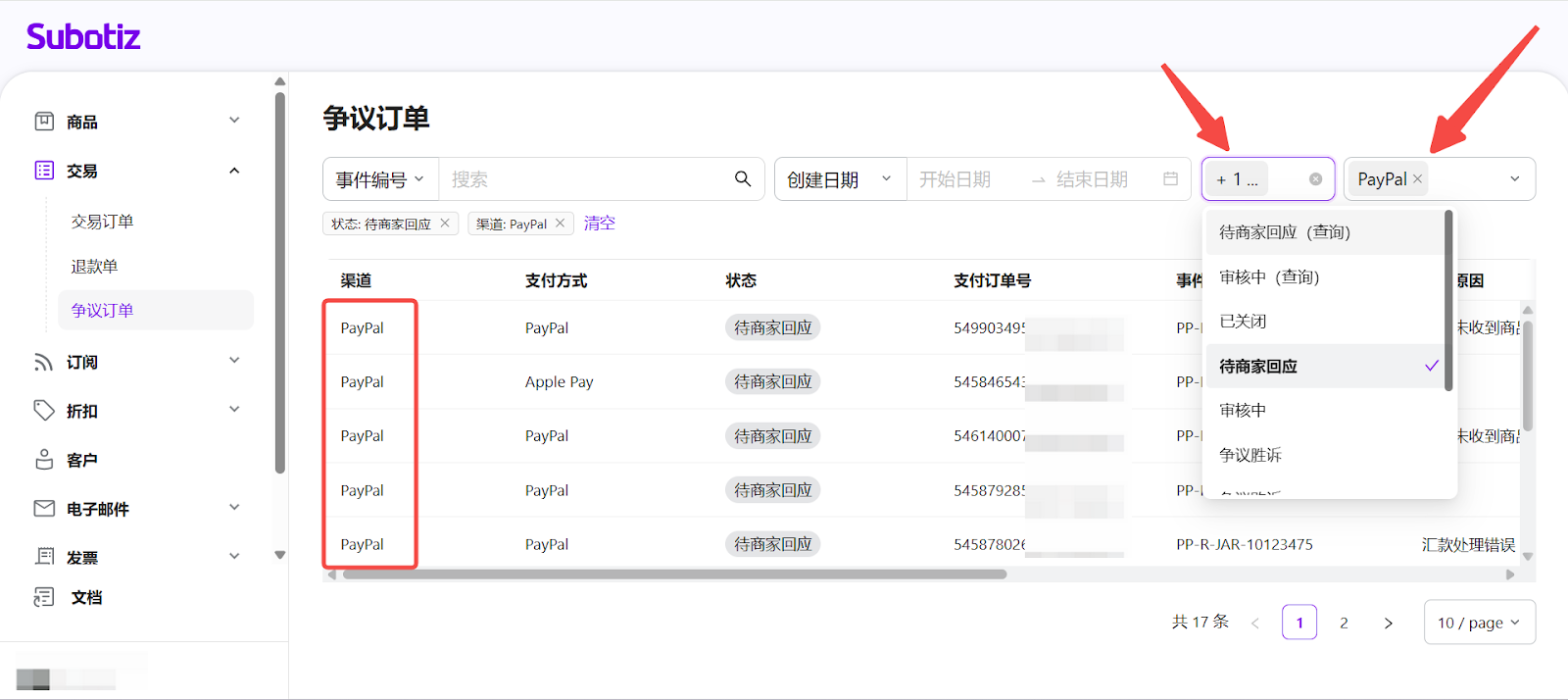Click the 清空 link to clear filters
The image size is (1568, 700).
(599, 224)
